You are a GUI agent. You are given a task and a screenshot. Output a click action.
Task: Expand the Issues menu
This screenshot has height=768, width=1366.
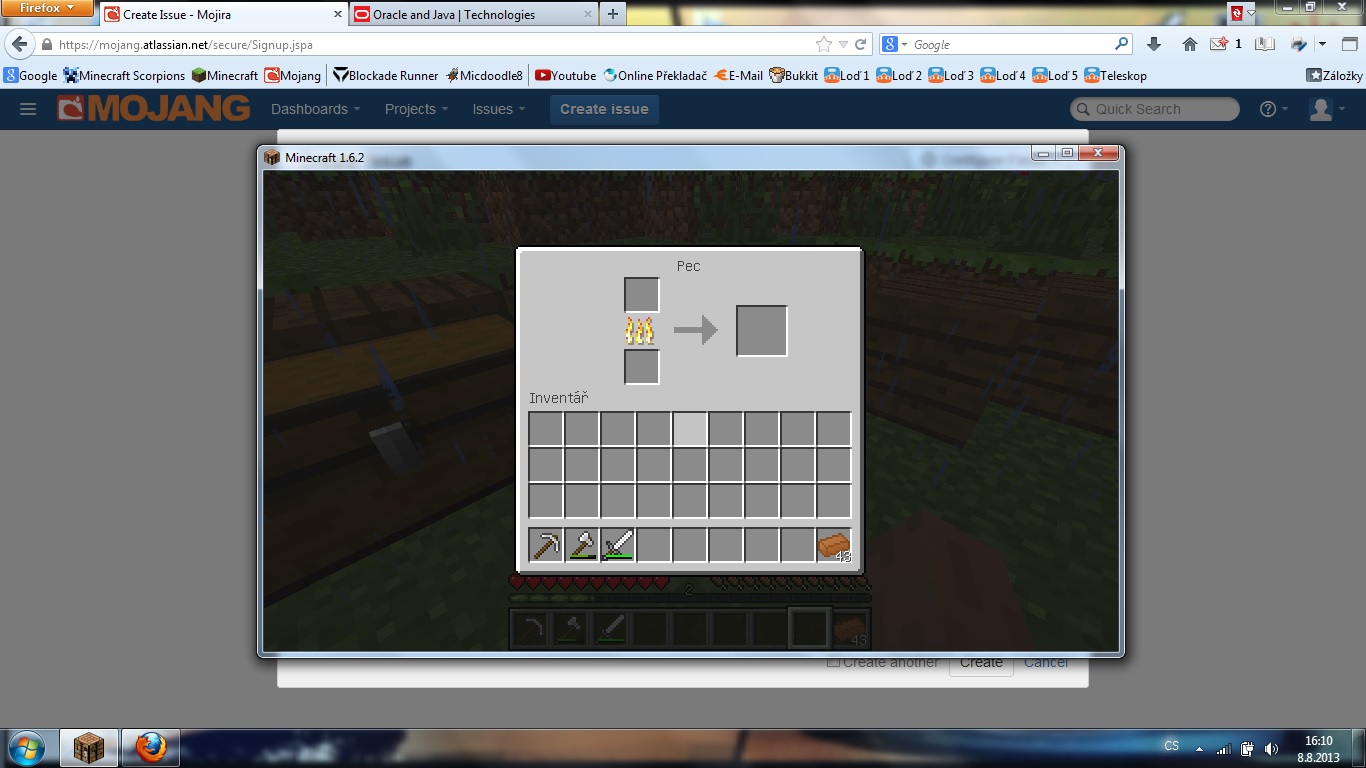click(x=499, y=109)
